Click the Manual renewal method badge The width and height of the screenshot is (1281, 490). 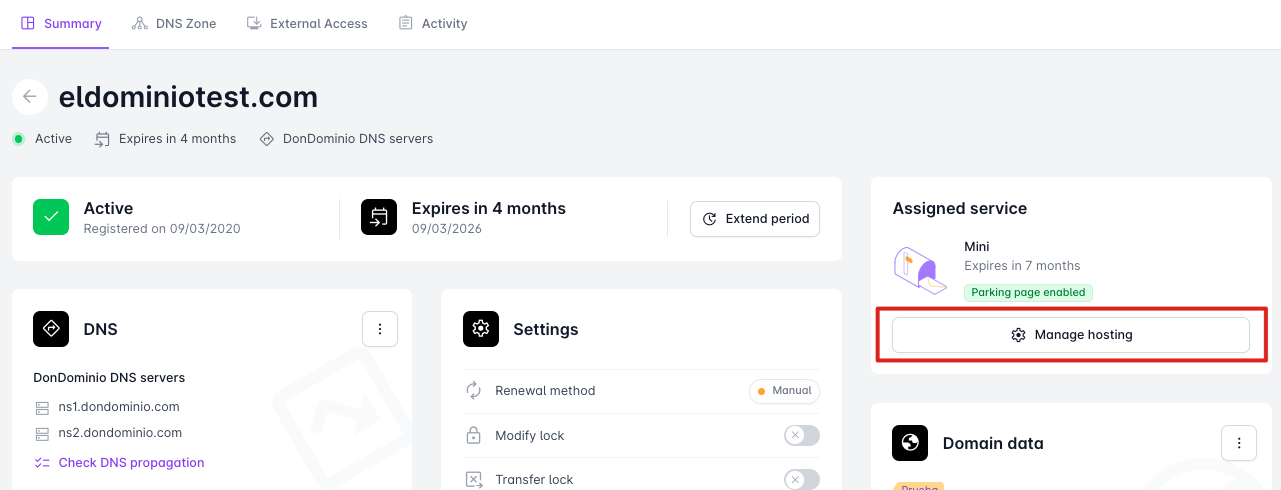785,391
